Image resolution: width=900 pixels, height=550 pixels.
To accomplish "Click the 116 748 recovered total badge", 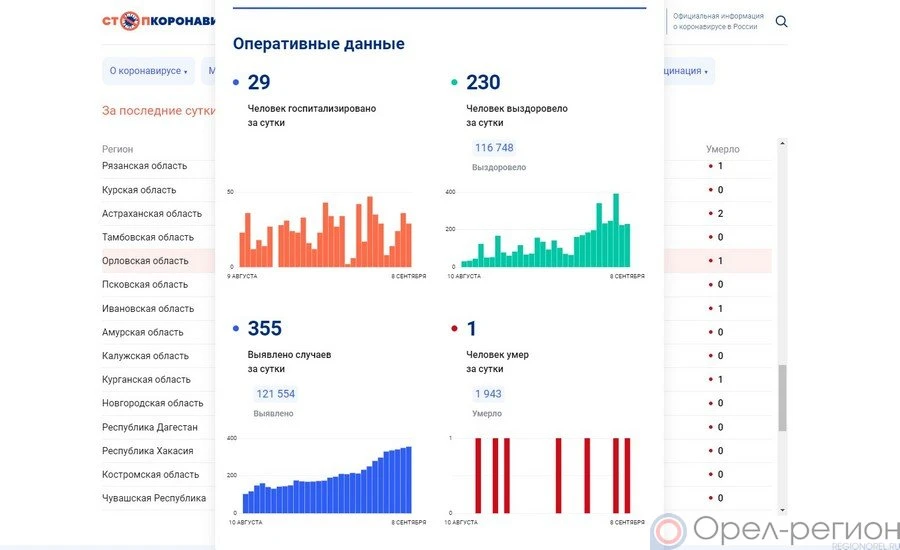I will pyautogui.click(x=494, y=148).
